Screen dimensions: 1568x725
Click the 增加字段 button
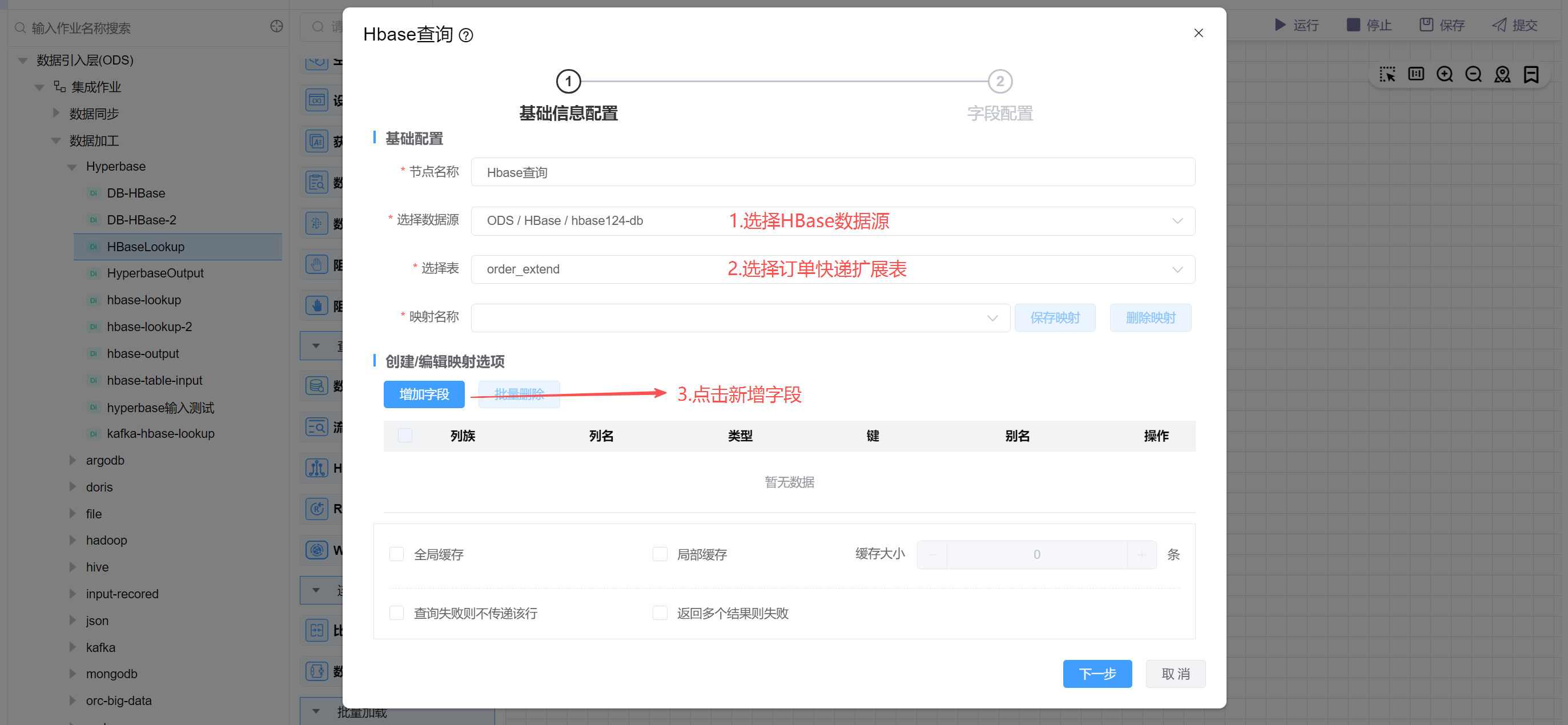coord(424,394)
